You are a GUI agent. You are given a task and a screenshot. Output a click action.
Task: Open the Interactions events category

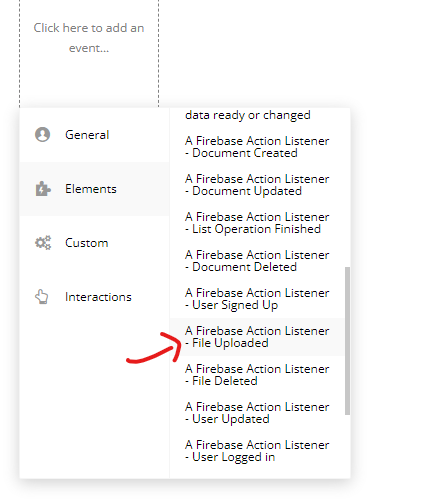(95, 297)
